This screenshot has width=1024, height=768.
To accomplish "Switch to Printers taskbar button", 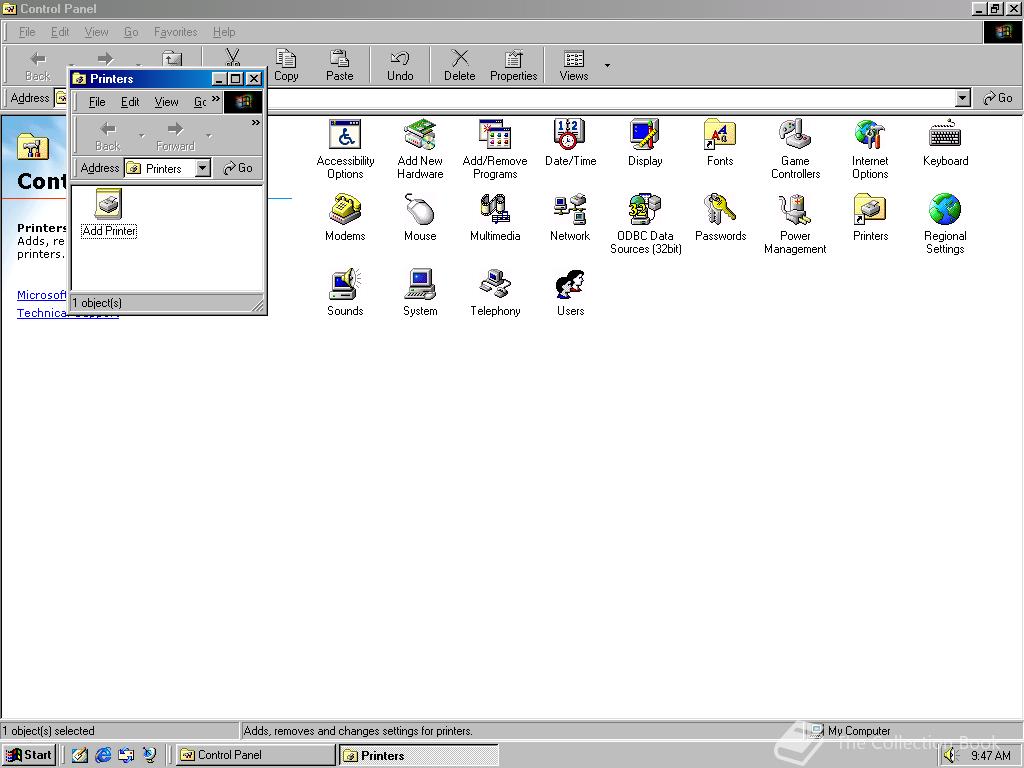I will coord(418,755).
